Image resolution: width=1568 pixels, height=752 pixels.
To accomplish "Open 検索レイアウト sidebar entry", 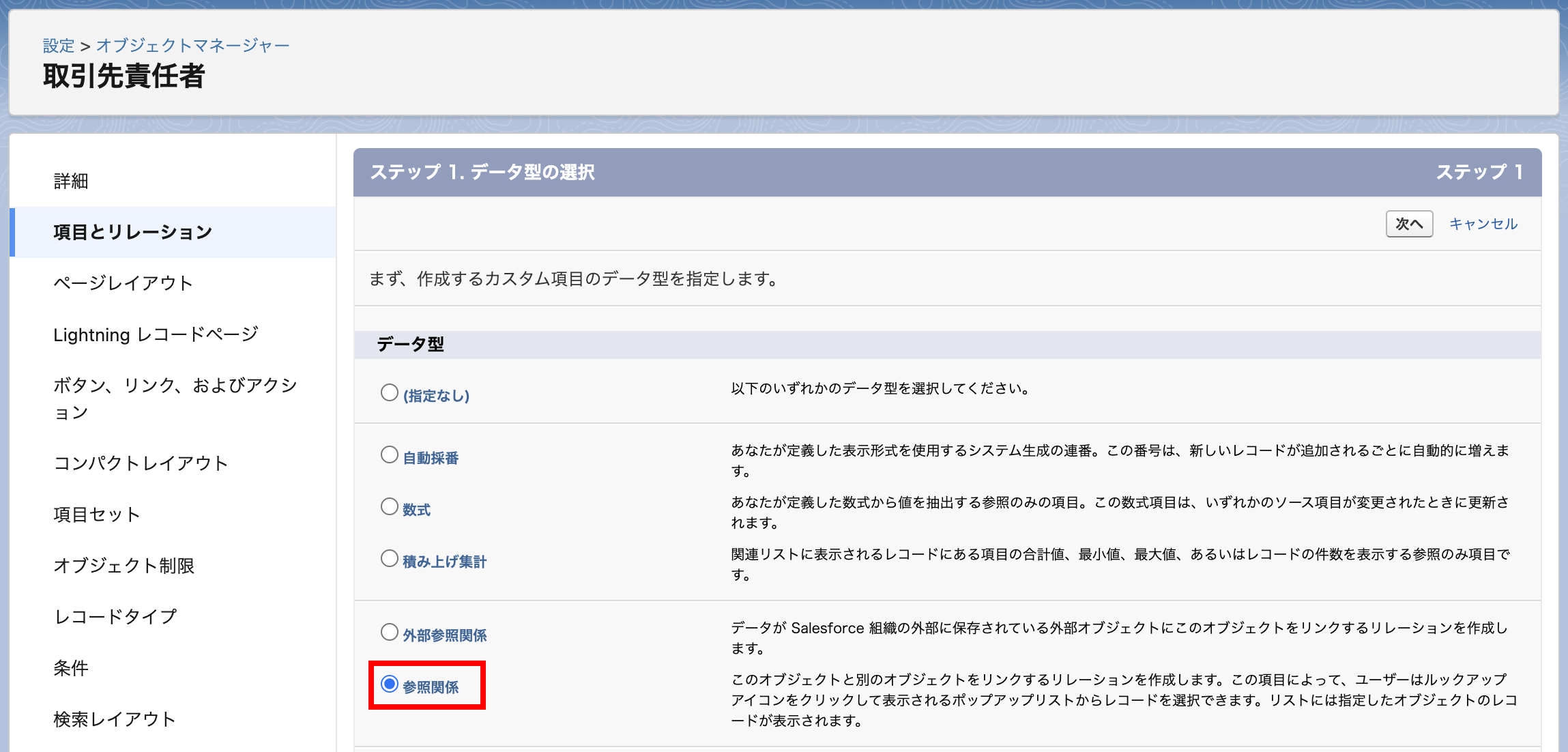I will tap(115, 719).
